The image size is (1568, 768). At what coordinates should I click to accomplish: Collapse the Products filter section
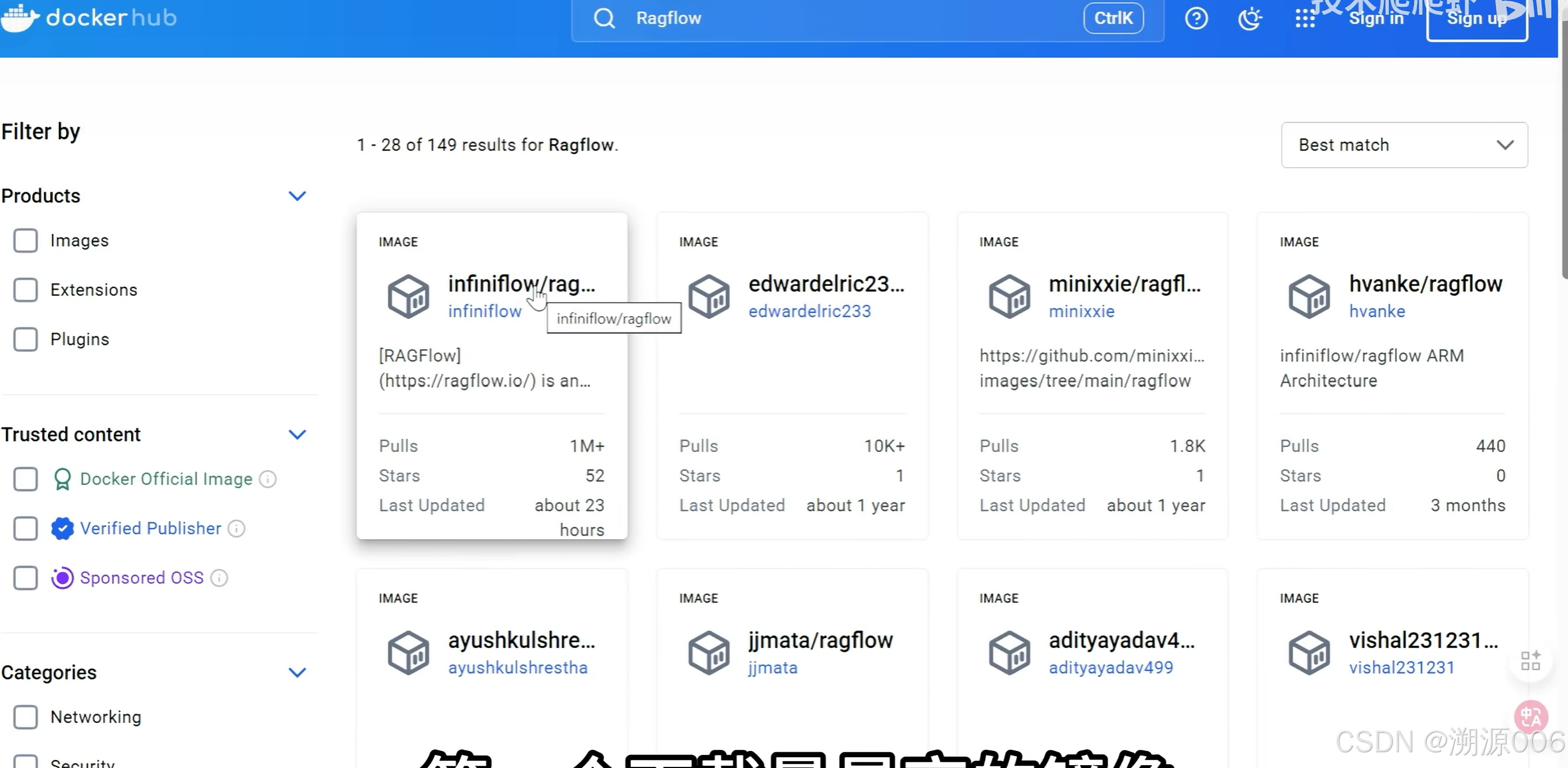point(297,196)
